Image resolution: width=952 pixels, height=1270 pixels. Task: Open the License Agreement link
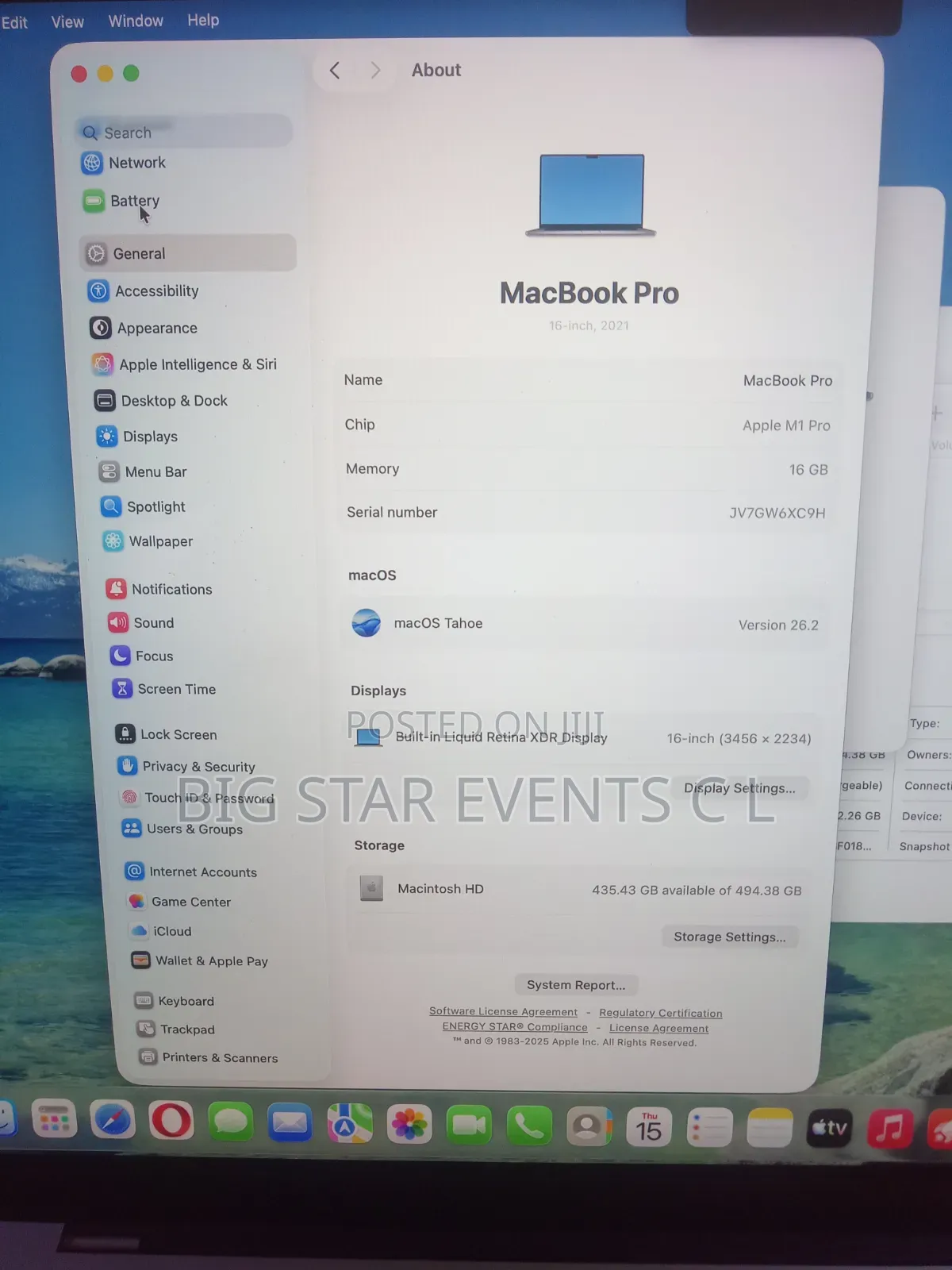[x=659, y=1029]
